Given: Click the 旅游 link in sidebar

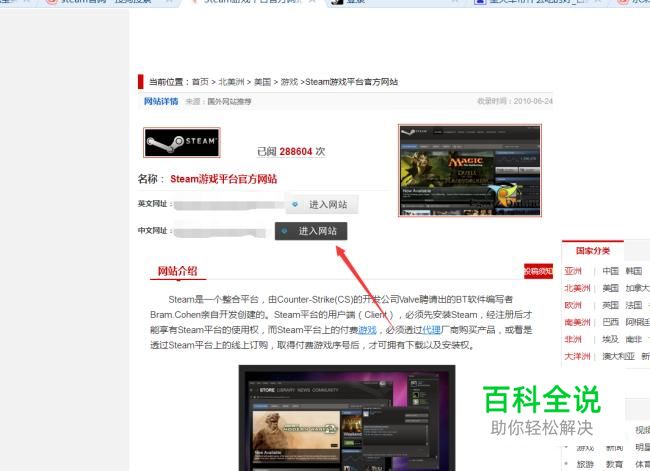Looking at the screenshot, I should click(585, 464).
